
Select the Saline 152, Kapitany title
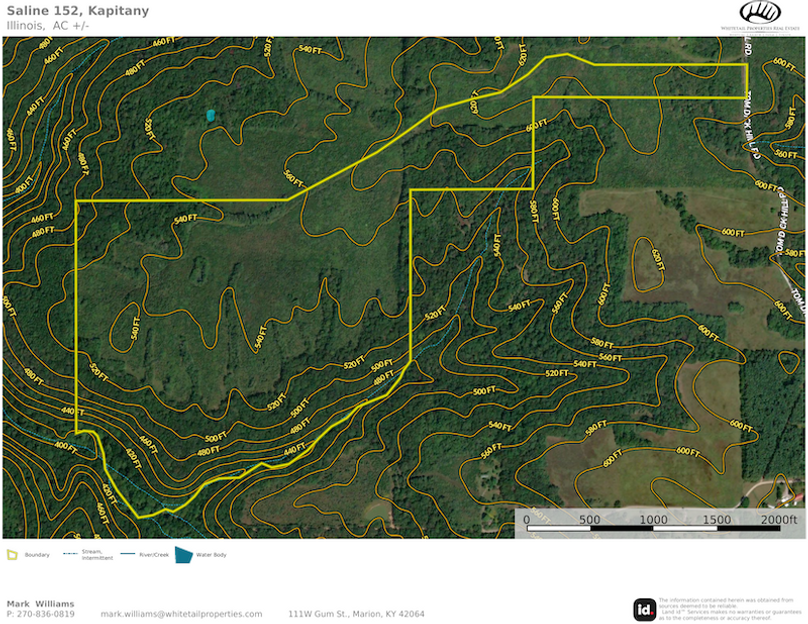pos(77,10)
